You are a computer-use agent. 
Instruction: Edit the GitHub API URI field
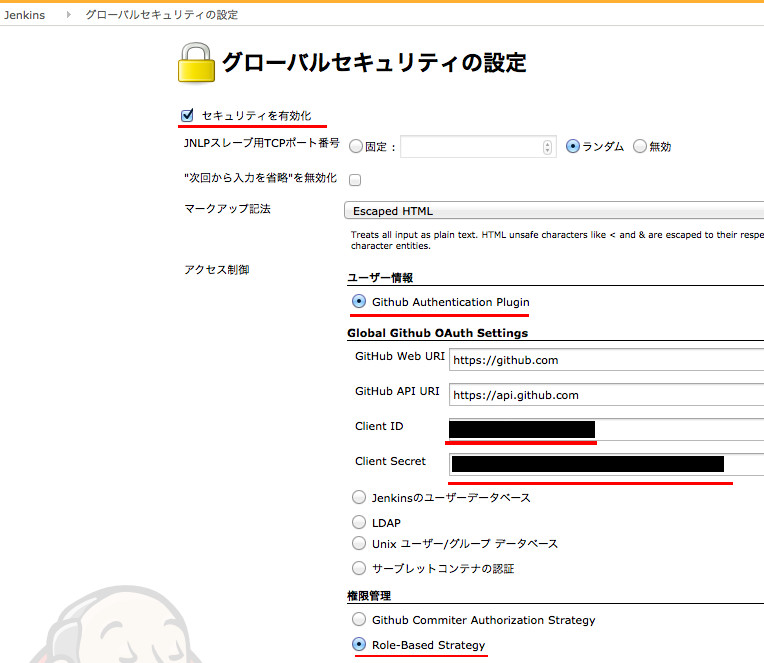tap(607, 395)
